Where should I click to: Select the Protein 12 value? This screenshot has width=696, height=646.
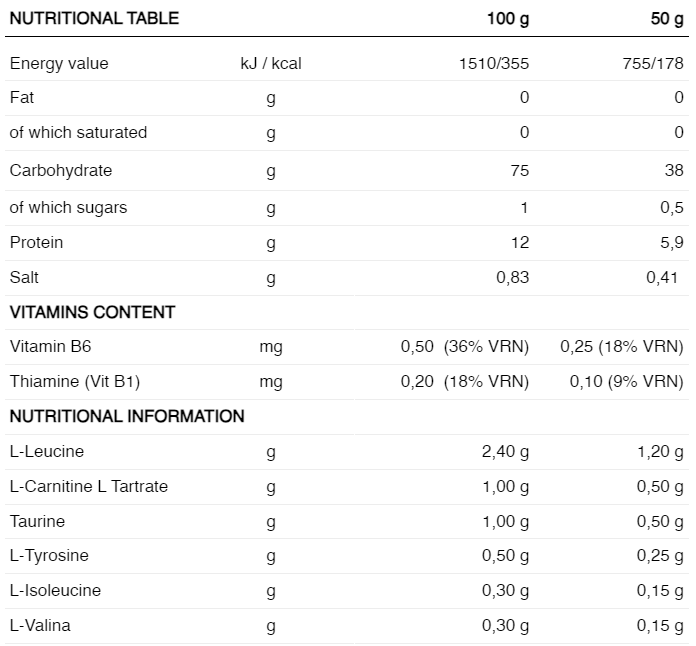tap(519, 242)
